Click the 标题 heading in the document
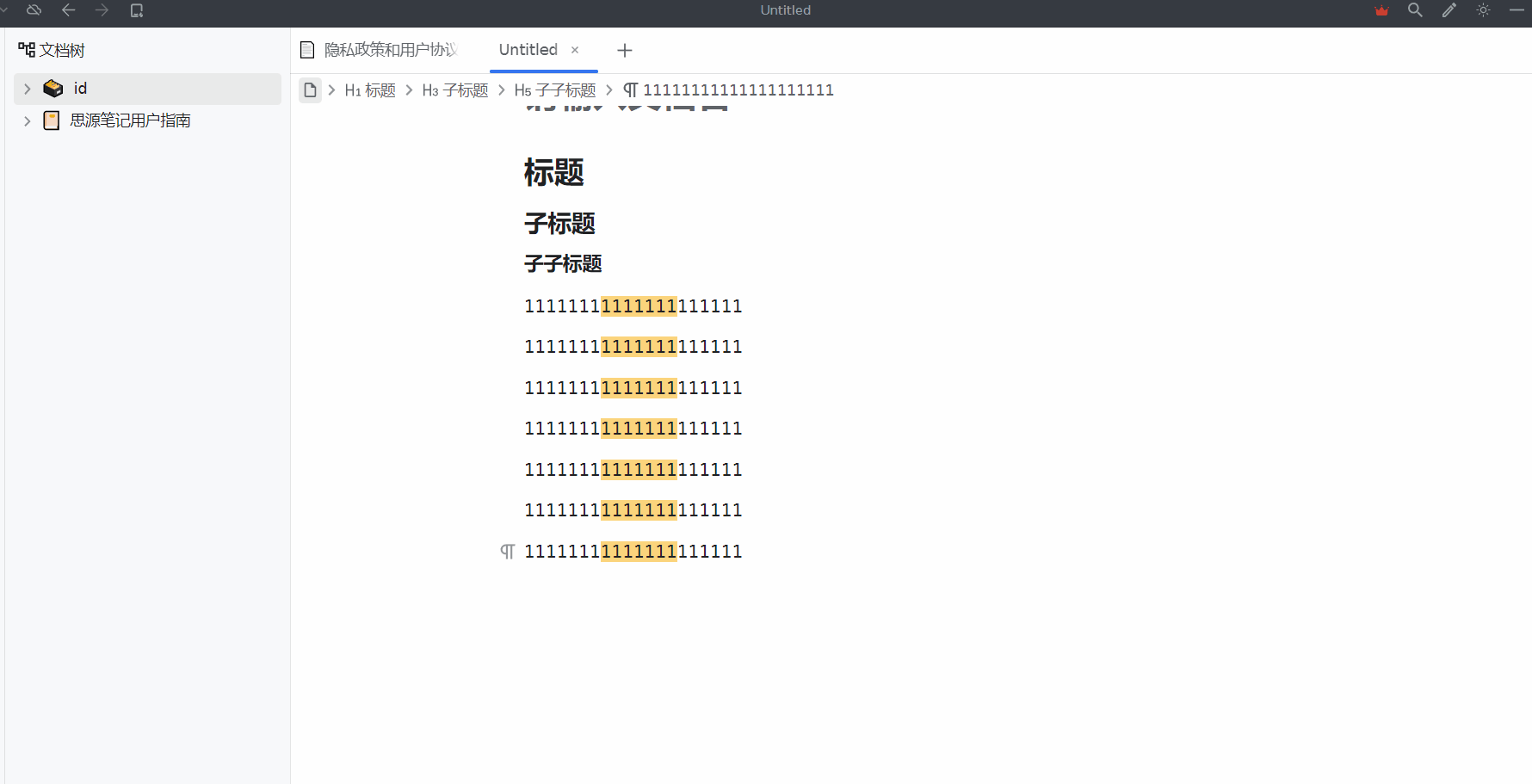The height and width of the screenshot is (784, 1532). (x=554, y=173)
